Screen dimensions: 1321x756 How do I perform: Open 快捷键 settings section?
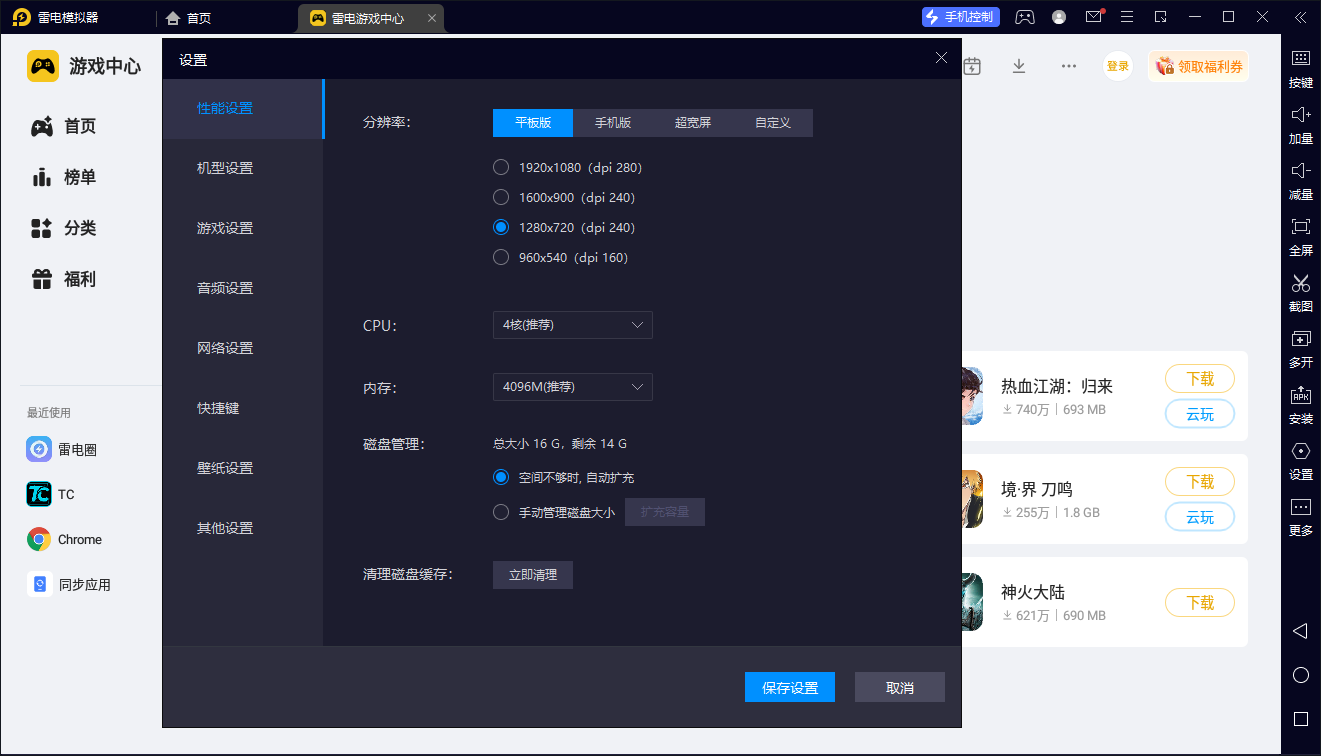[x=243, y=408]
